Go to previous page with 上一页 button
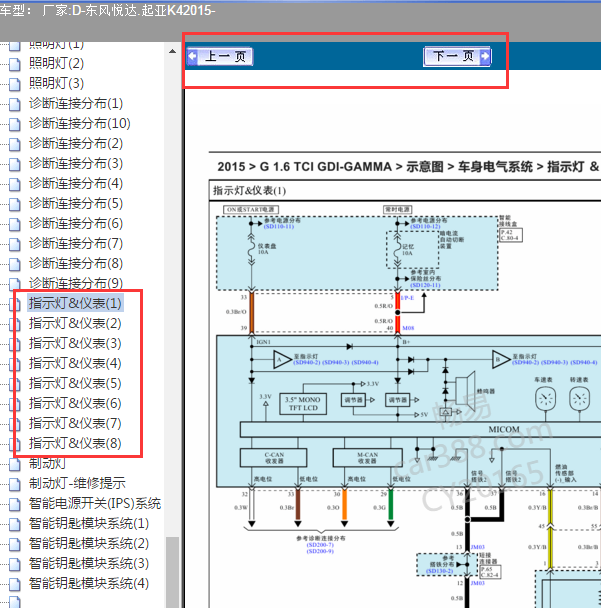Screen dimensions: 601x608 219,57
